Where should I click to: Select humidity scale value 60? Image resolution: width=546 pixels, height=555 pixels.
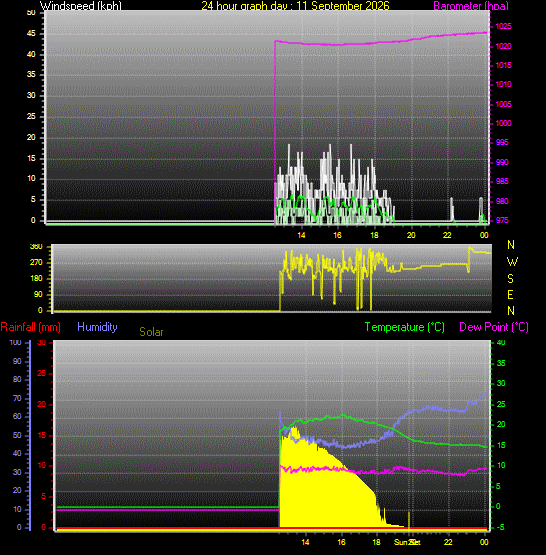click(17, 417)
